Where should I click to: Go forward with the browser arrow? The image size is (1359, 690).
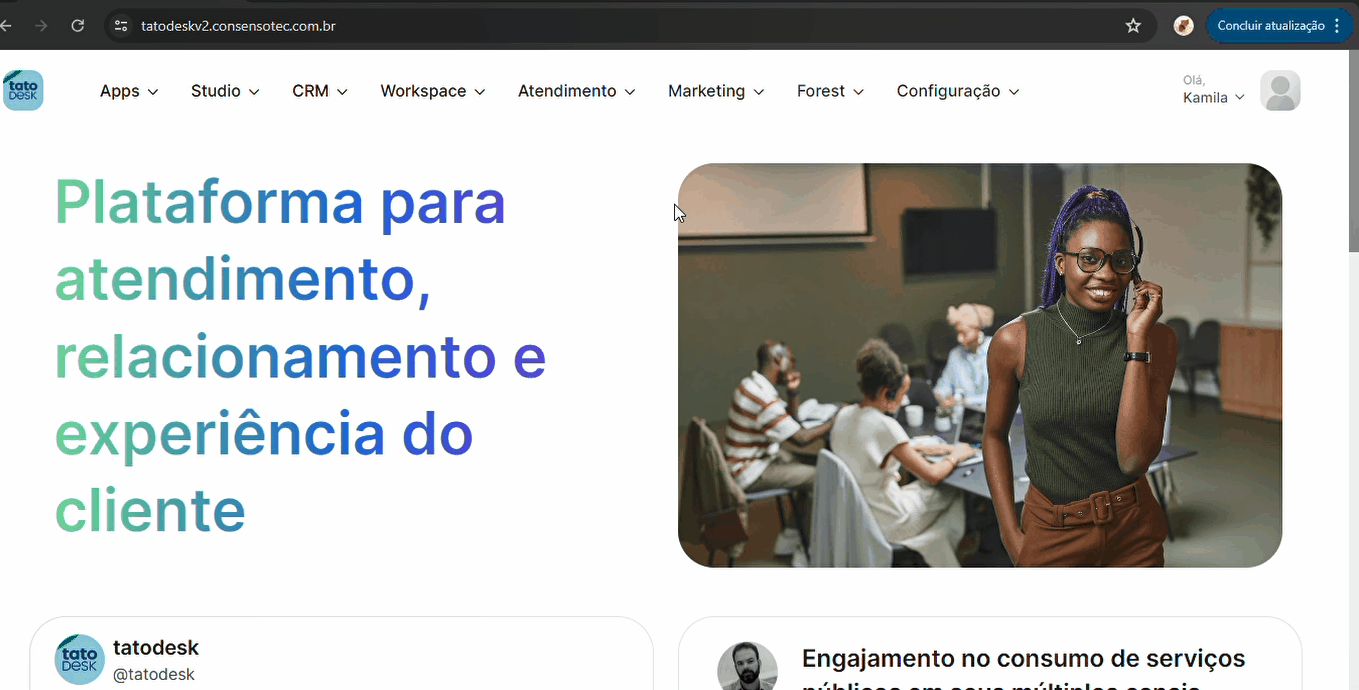(41, 26)
